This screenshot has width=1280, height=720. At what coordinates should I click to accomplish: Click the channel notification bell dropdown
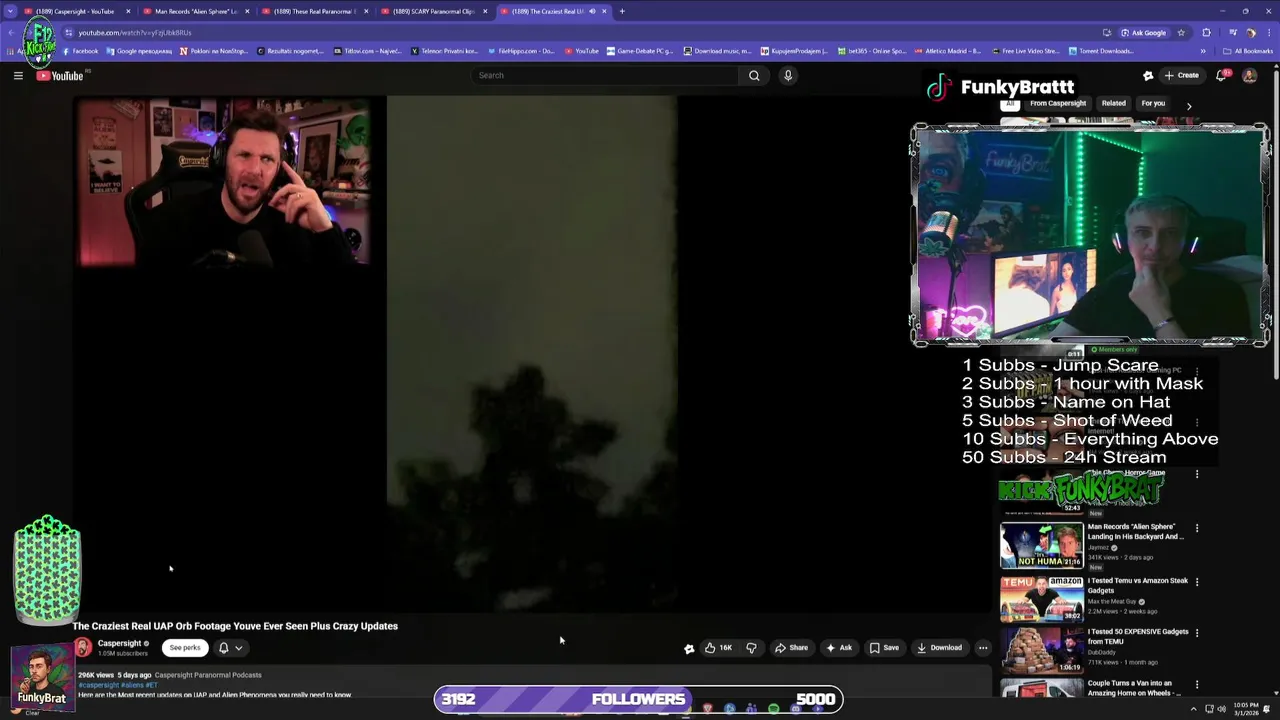(x=230, y=648)
